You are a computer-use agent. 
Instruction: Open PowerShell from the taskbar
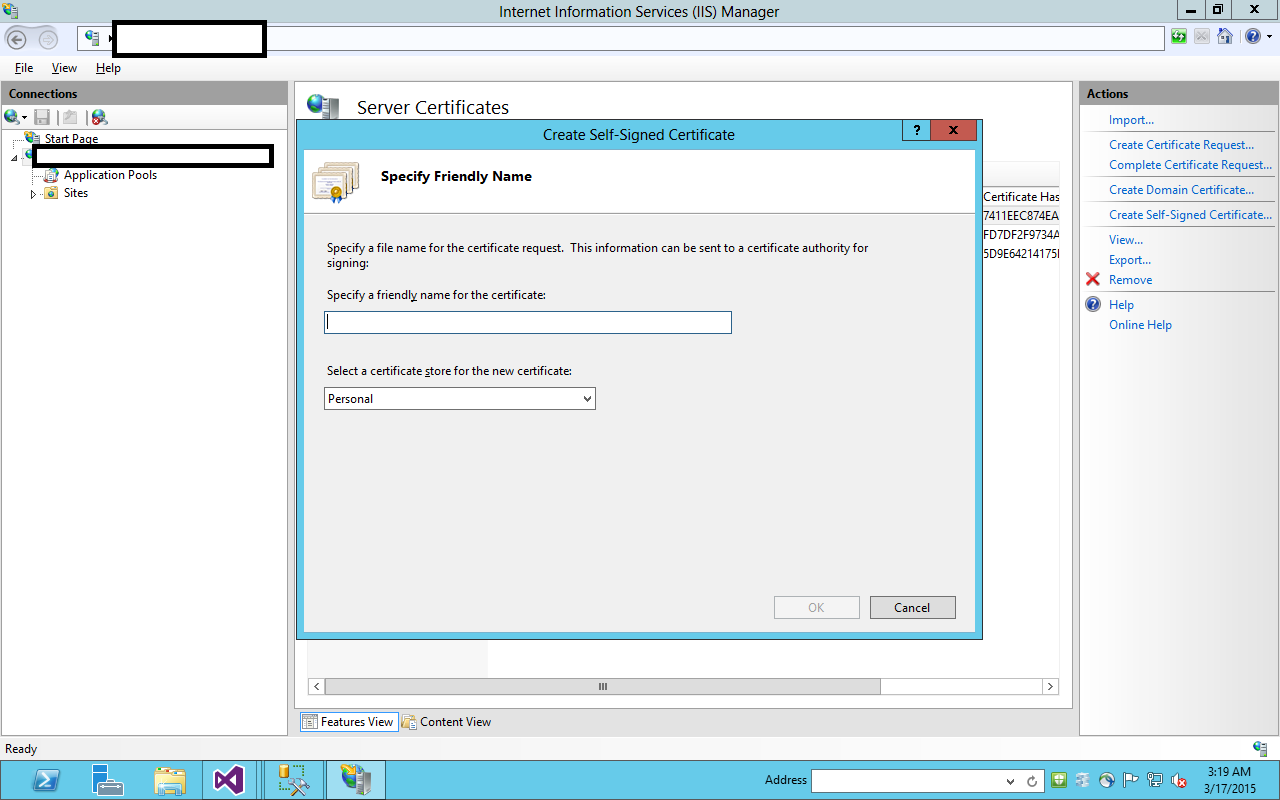pyautogui.click(x=45, y=780)
